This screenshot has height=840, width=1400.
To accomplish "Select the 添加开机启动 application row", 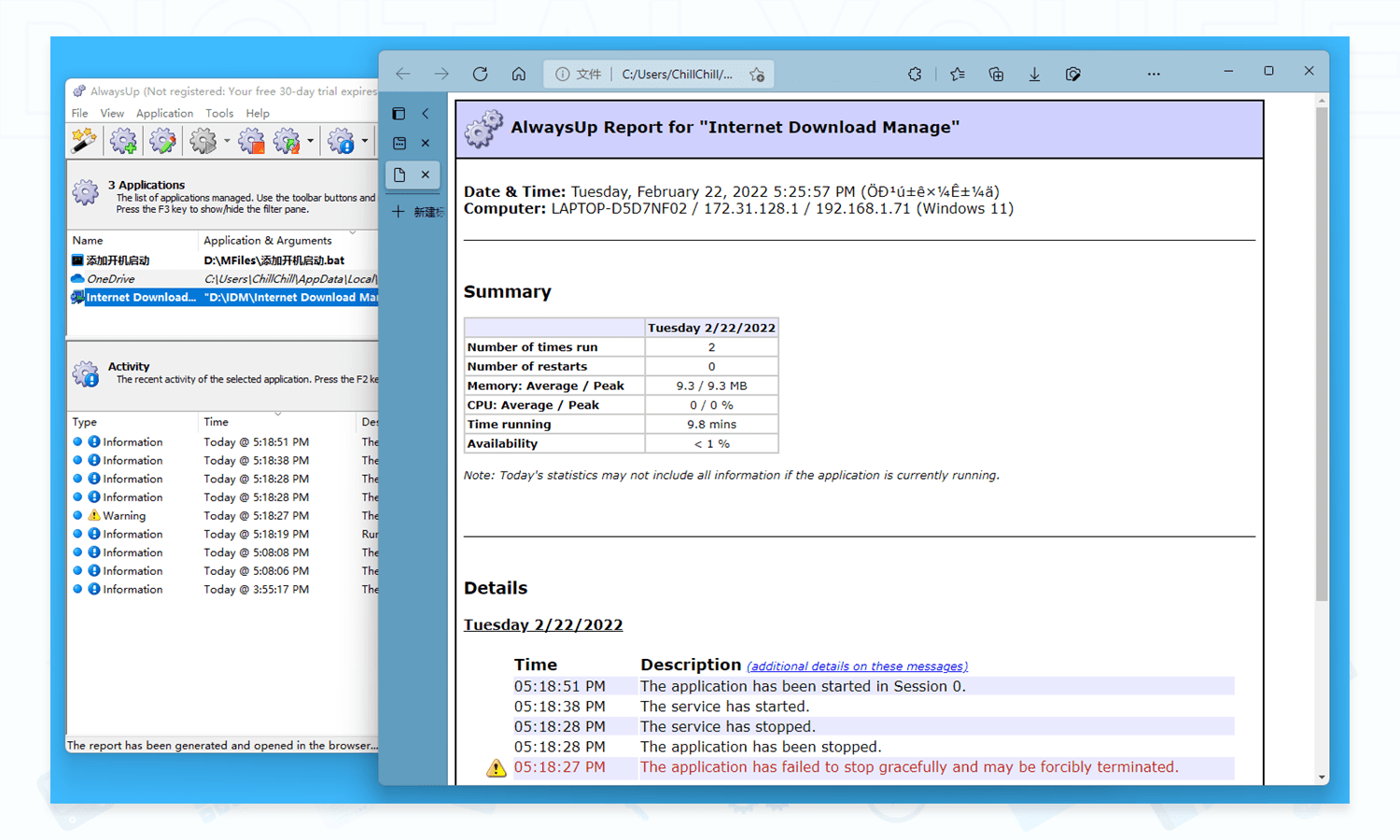I will pos(223,260).
